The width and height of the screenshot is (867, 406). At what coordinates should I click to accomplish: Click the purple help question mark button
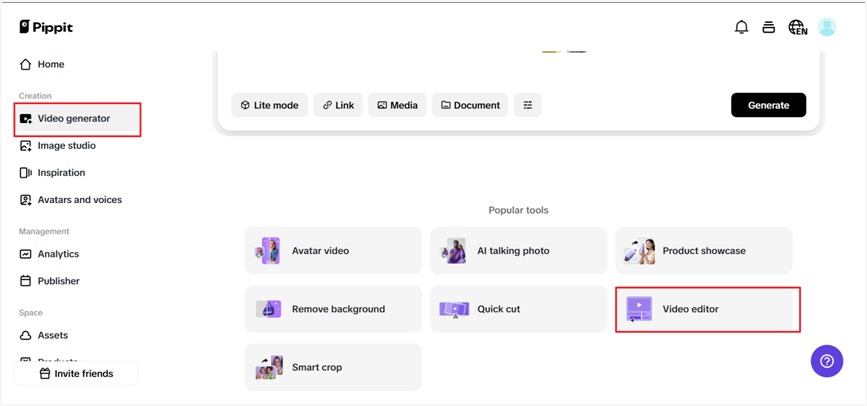826,361
